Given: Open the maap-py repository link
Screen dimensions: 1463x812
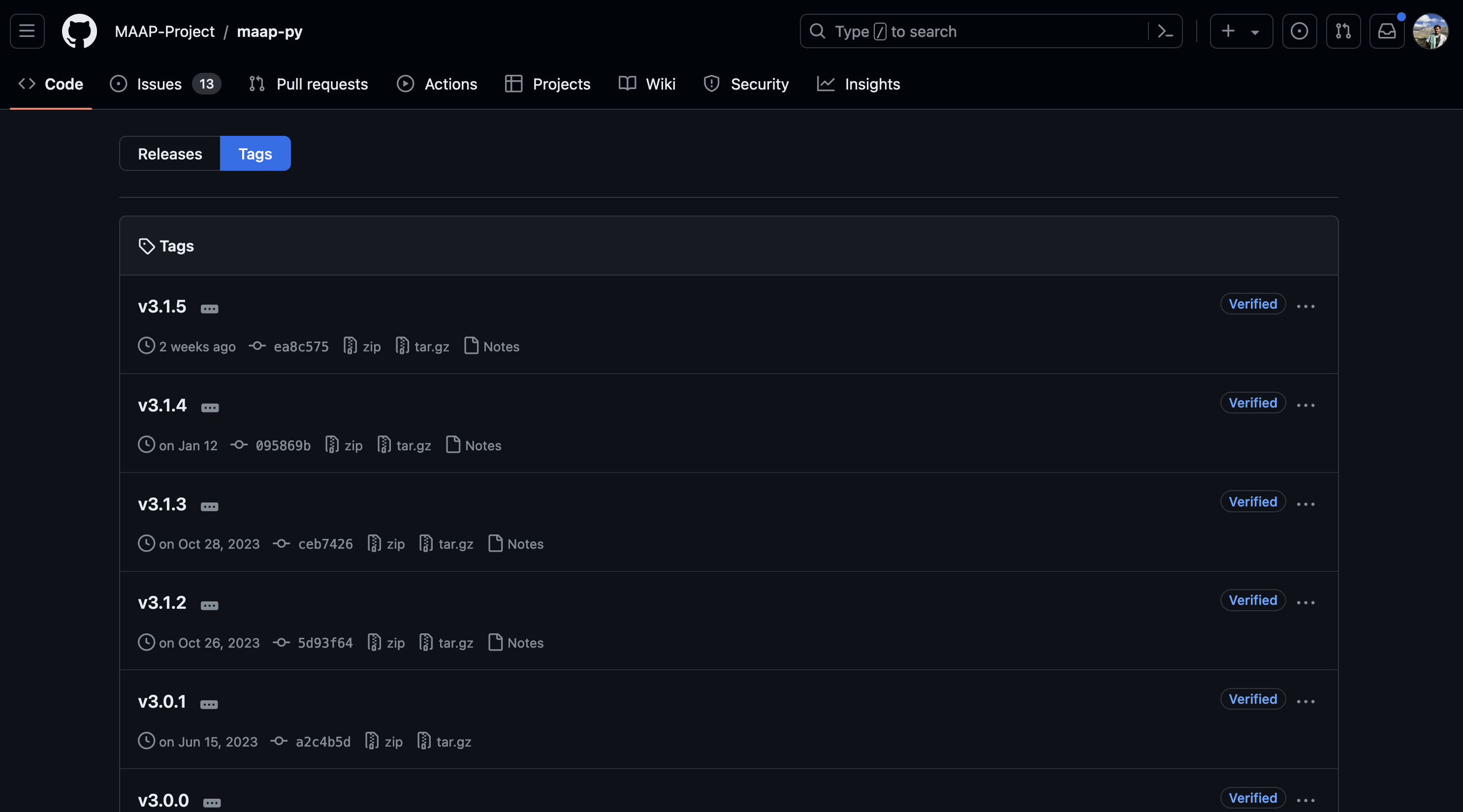Looking at the screenshot, I should 270,31.
